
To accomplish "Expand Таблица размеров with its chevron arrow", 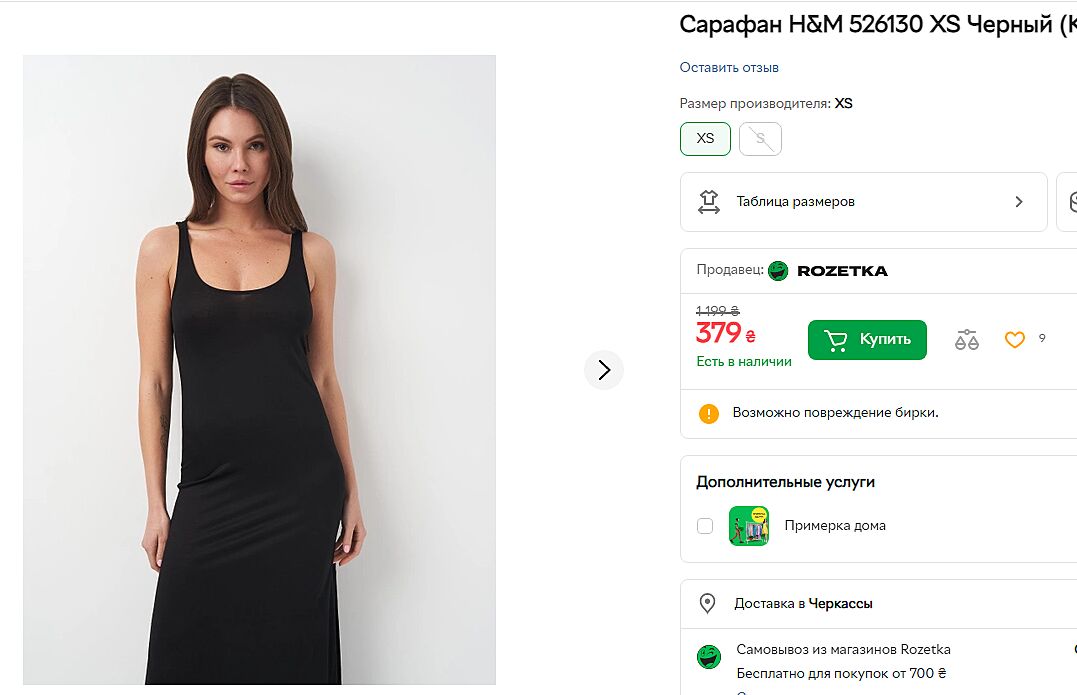I will 1019,201.
